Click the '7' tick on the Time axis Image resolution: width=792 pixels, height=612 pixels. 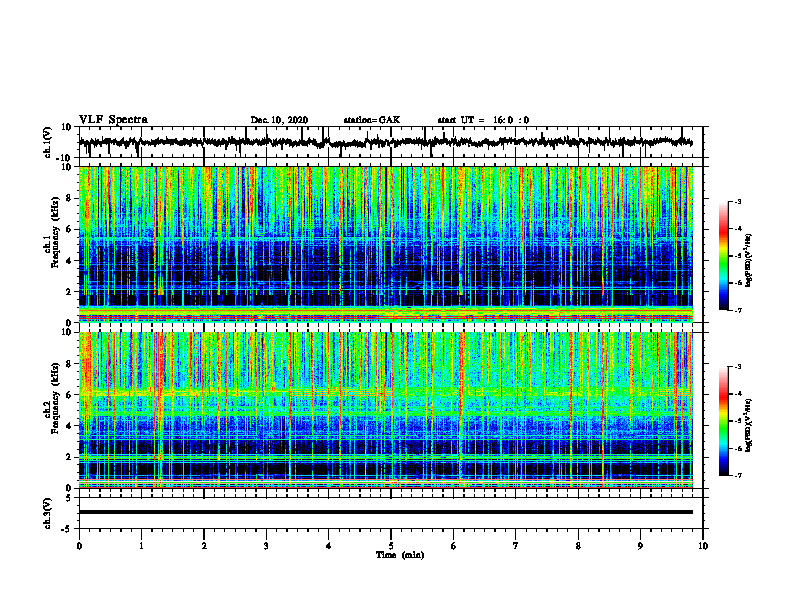(516, 546)
